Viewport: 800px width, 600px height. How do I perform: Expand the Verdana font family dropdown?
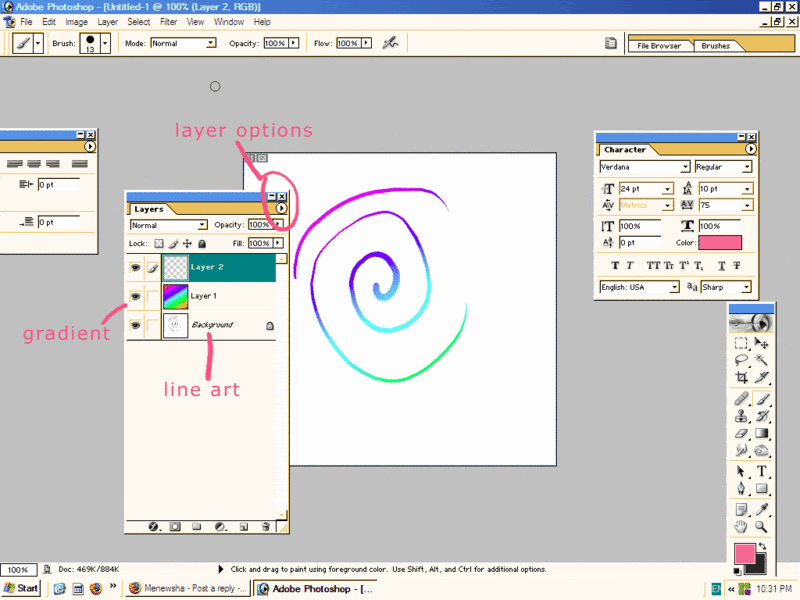pyautogui.click(x=685, y=167)
